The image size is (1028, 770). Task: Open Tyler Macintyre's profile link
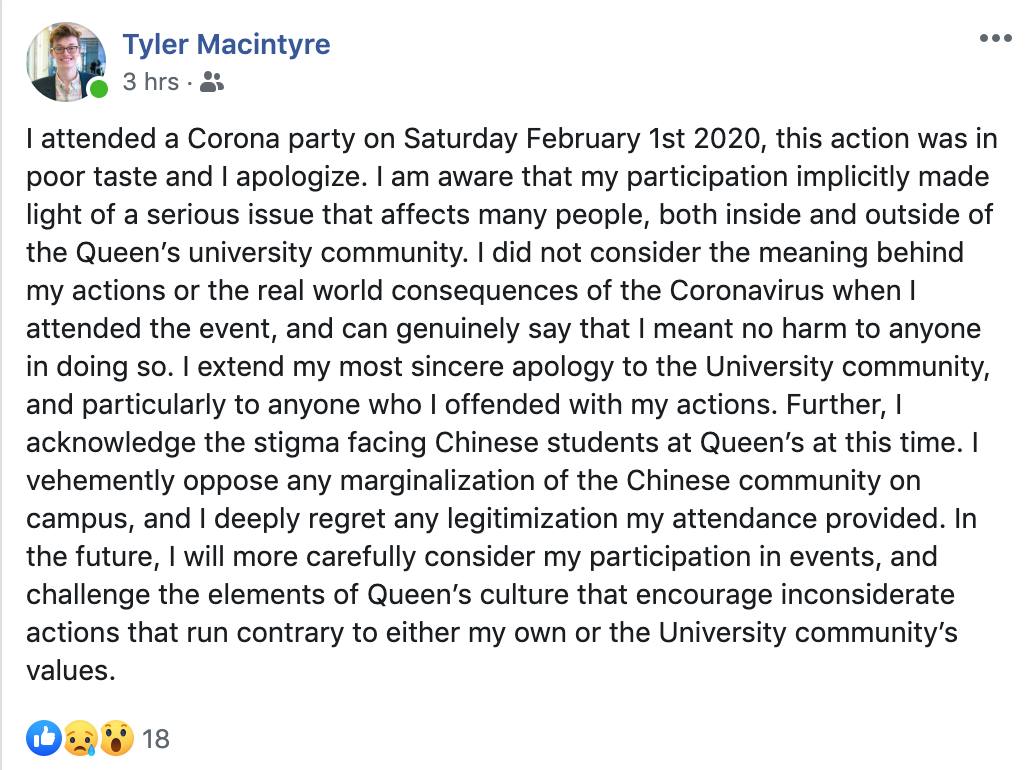(226, 44)
